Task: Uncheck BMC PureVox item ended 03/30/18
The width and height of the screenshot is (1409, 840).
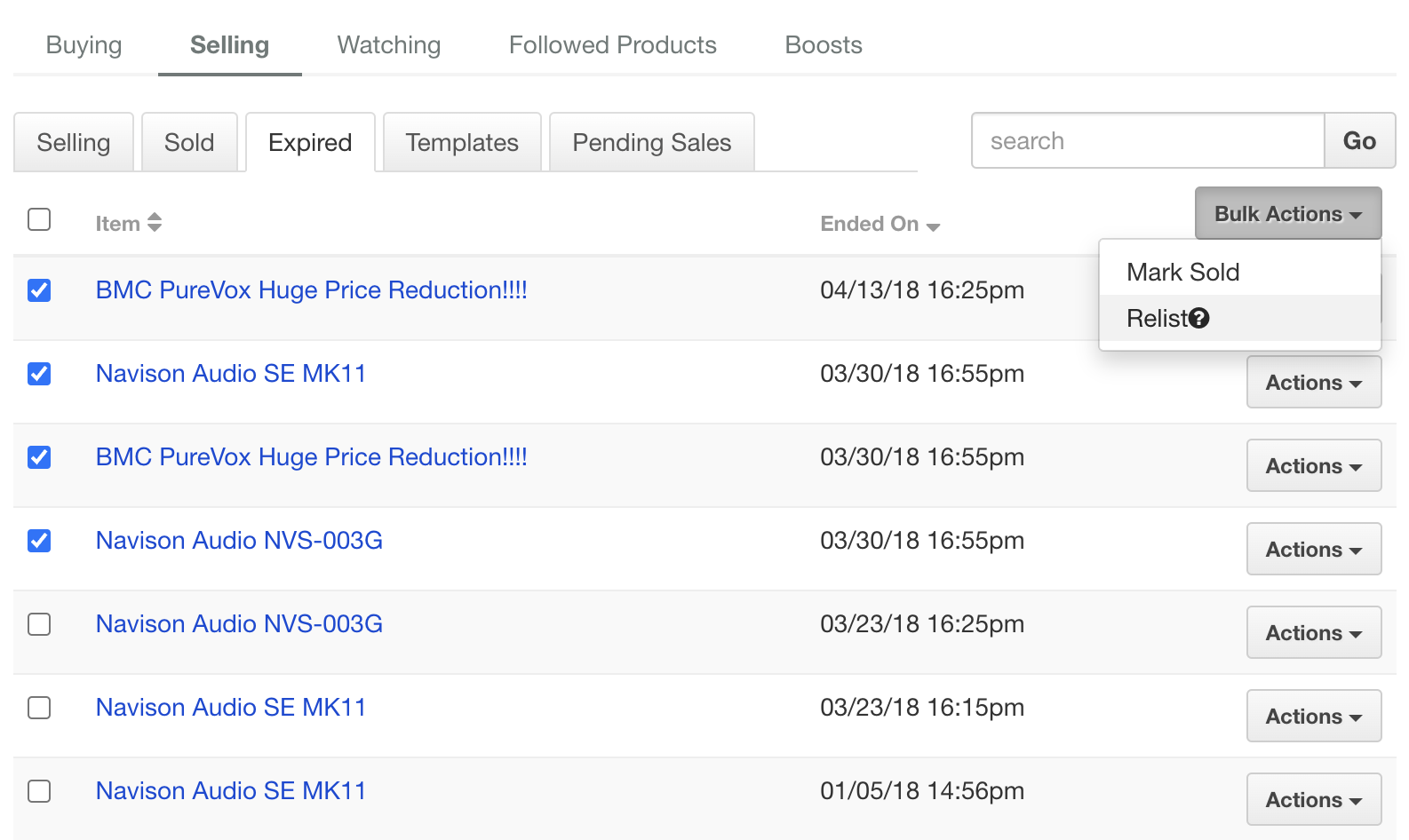Action: tap(39, 457)
